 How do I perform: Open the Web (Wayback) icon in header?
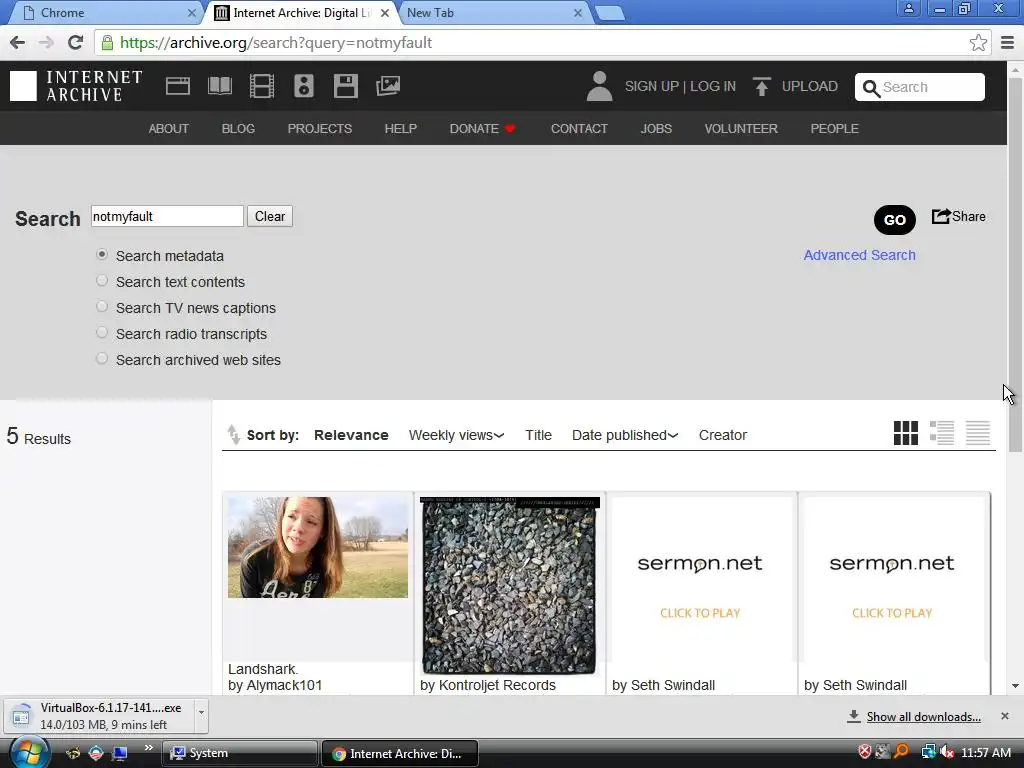point(178,86)
